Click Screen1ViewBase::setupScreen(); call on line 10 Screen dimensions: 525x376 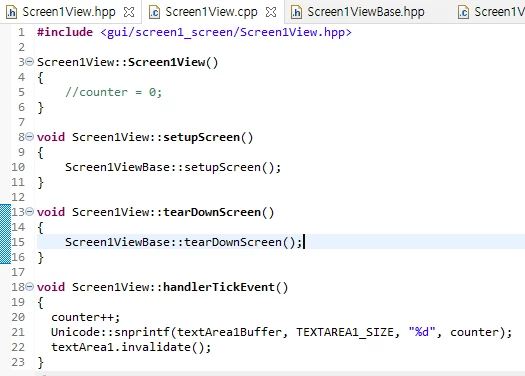point(173,167)
